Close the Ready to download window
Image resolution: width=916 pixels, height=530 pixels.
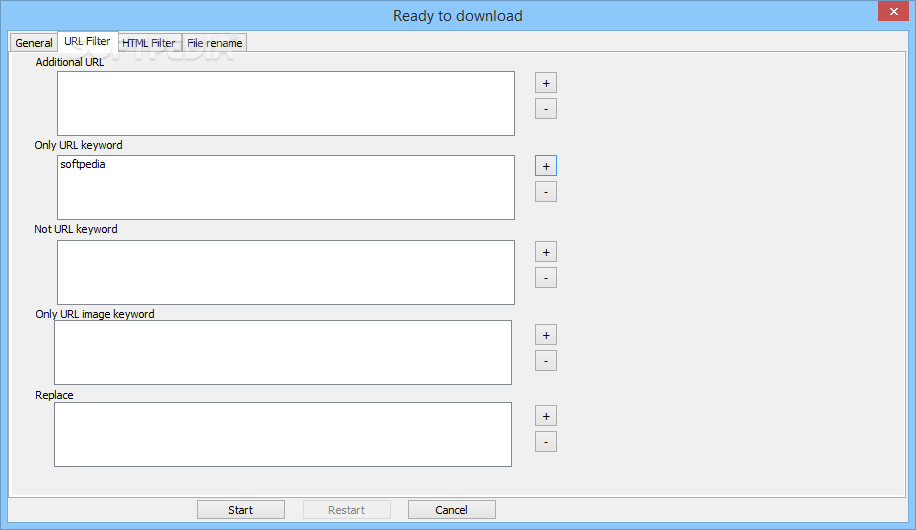tap(893, 11)
